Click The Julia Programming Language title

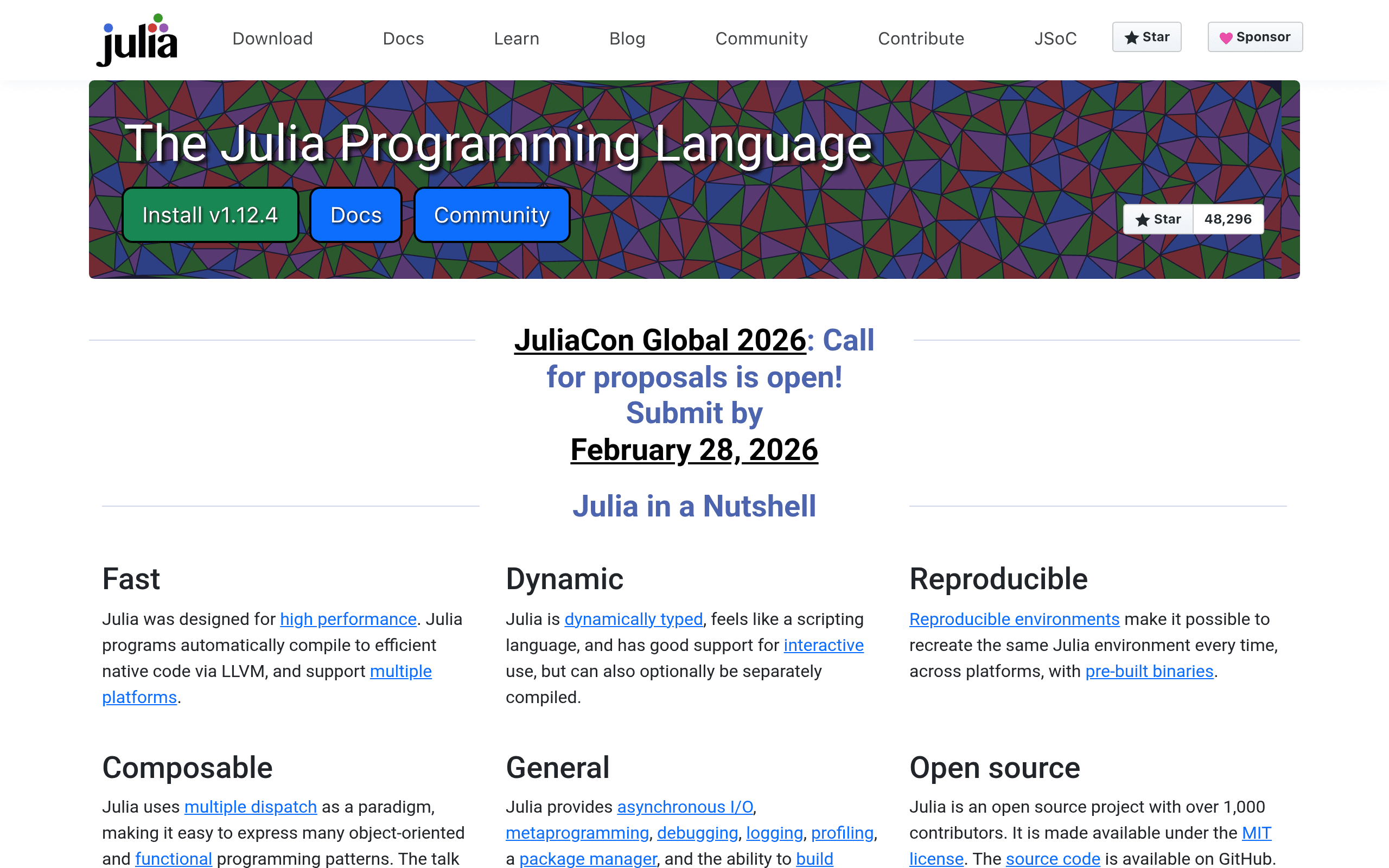point(498,144)
